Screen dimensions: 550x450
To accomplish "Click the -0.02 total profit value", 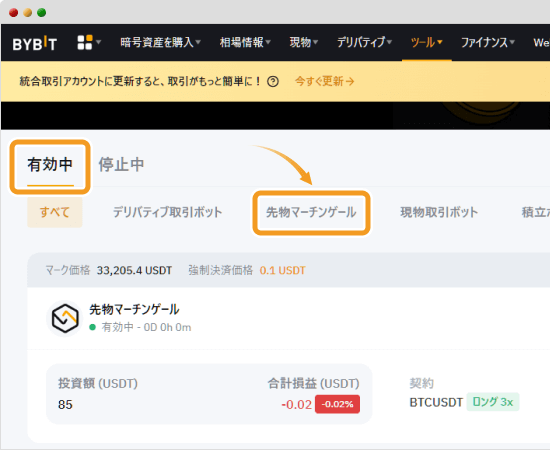I will coord(296,404).
